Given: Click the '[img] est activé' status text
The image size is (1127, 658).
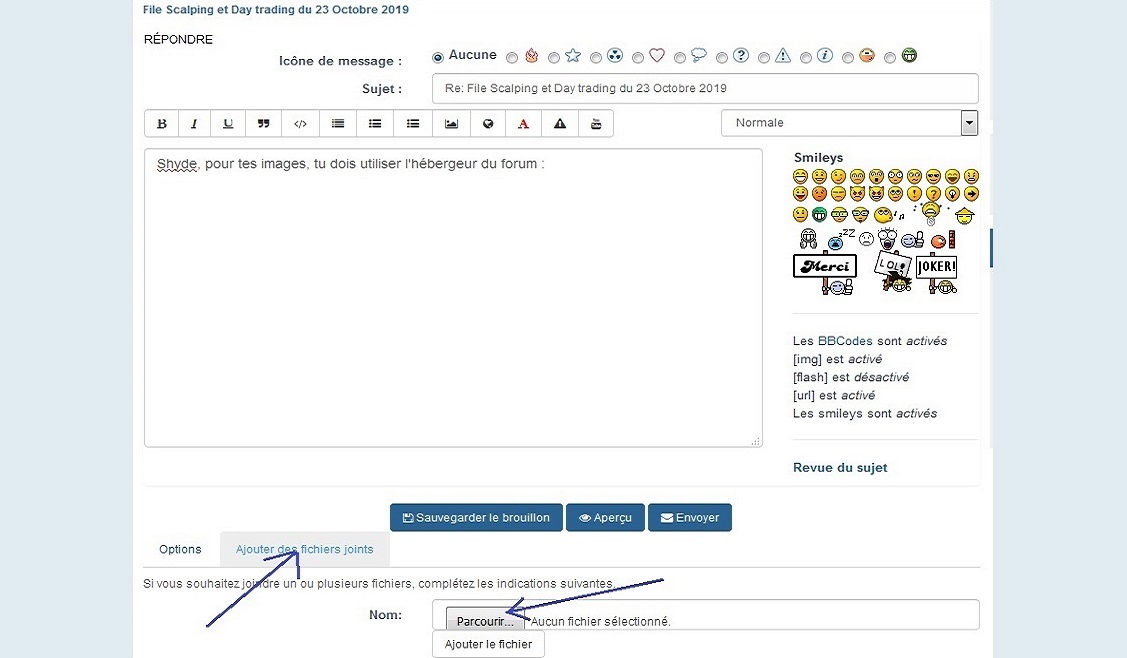Looking at the screenshot, I should click(837, 359).
